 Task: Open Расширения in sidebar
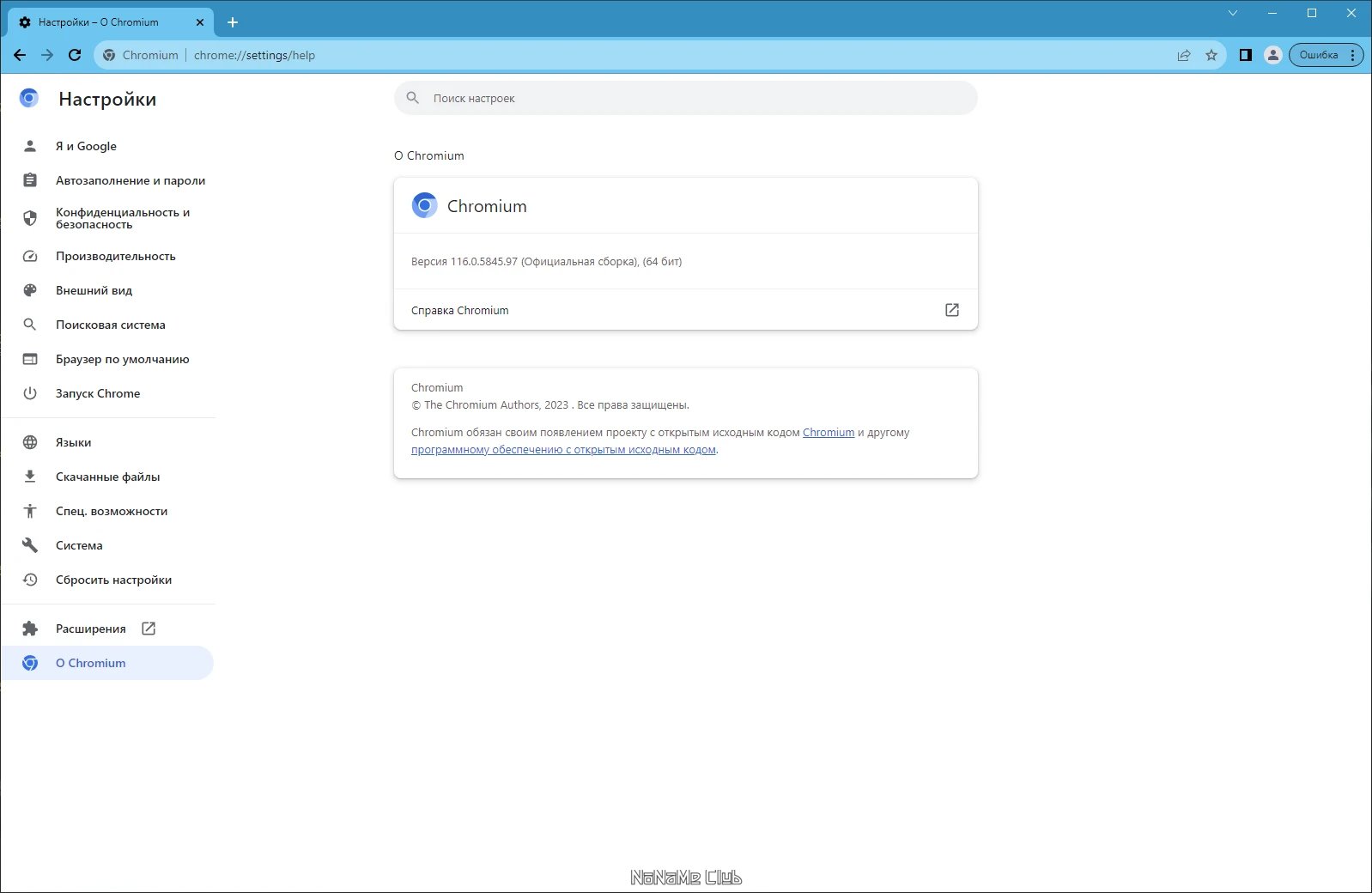tap(108, 629)
